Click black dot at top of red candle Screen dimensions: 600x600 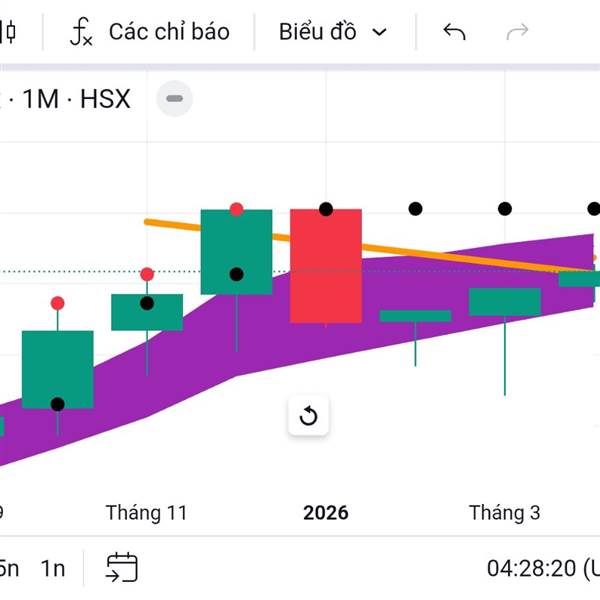326,209
